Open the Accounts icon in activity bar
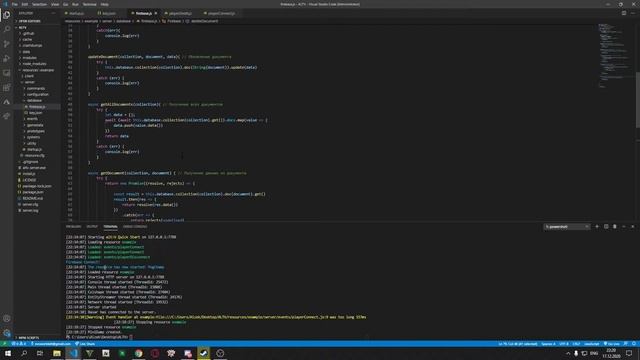640x360 pixels. click(7, 318)
